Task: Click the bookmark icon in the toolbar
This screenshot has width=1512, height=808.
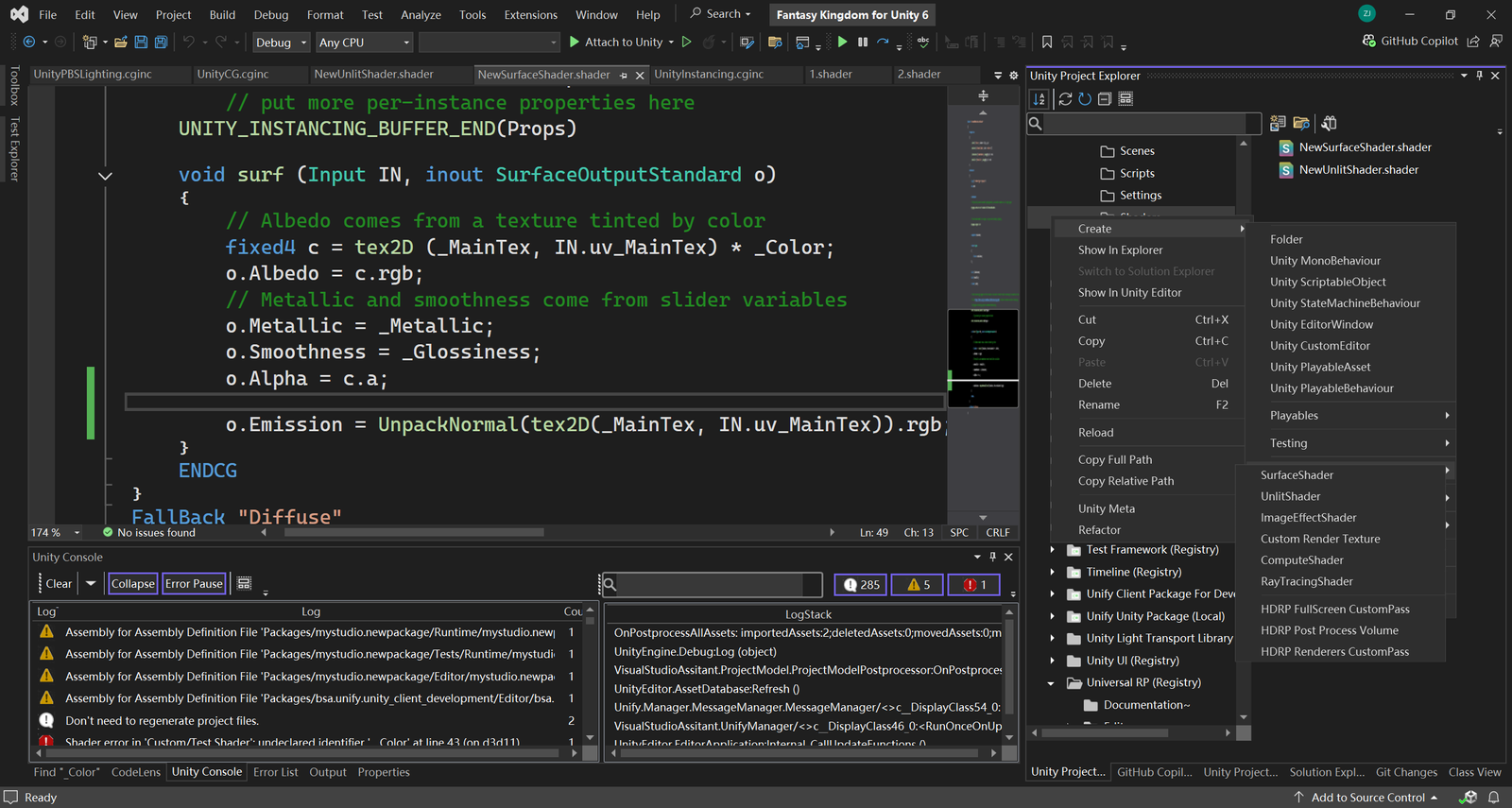Action: (x=1047, y=42)
